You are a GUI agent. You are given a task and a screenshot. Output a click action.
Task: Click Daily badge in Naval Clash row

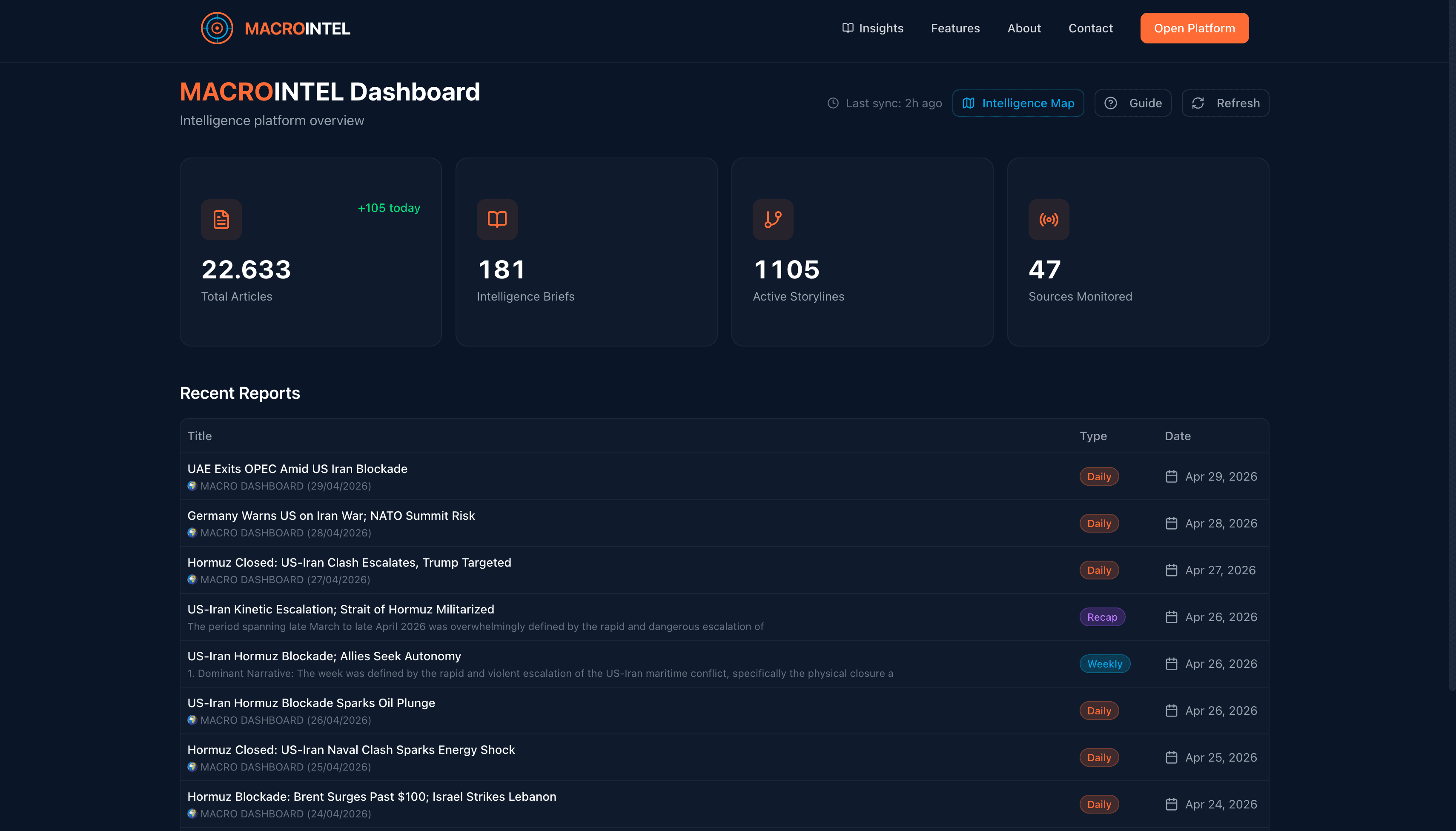click(x=1099, y=757)
